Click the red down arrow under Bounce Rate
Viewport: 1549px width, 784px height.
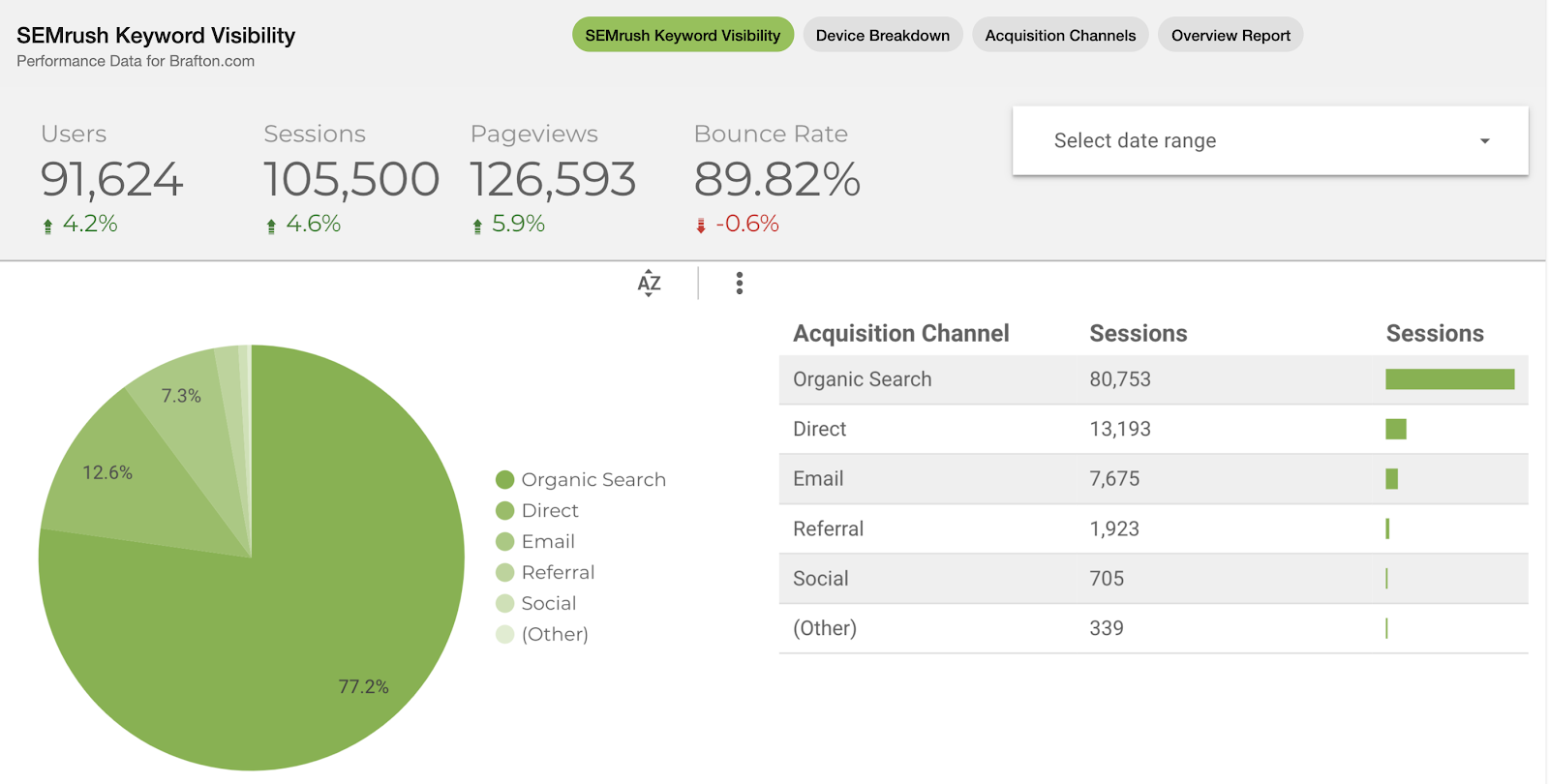click(701, 226)
